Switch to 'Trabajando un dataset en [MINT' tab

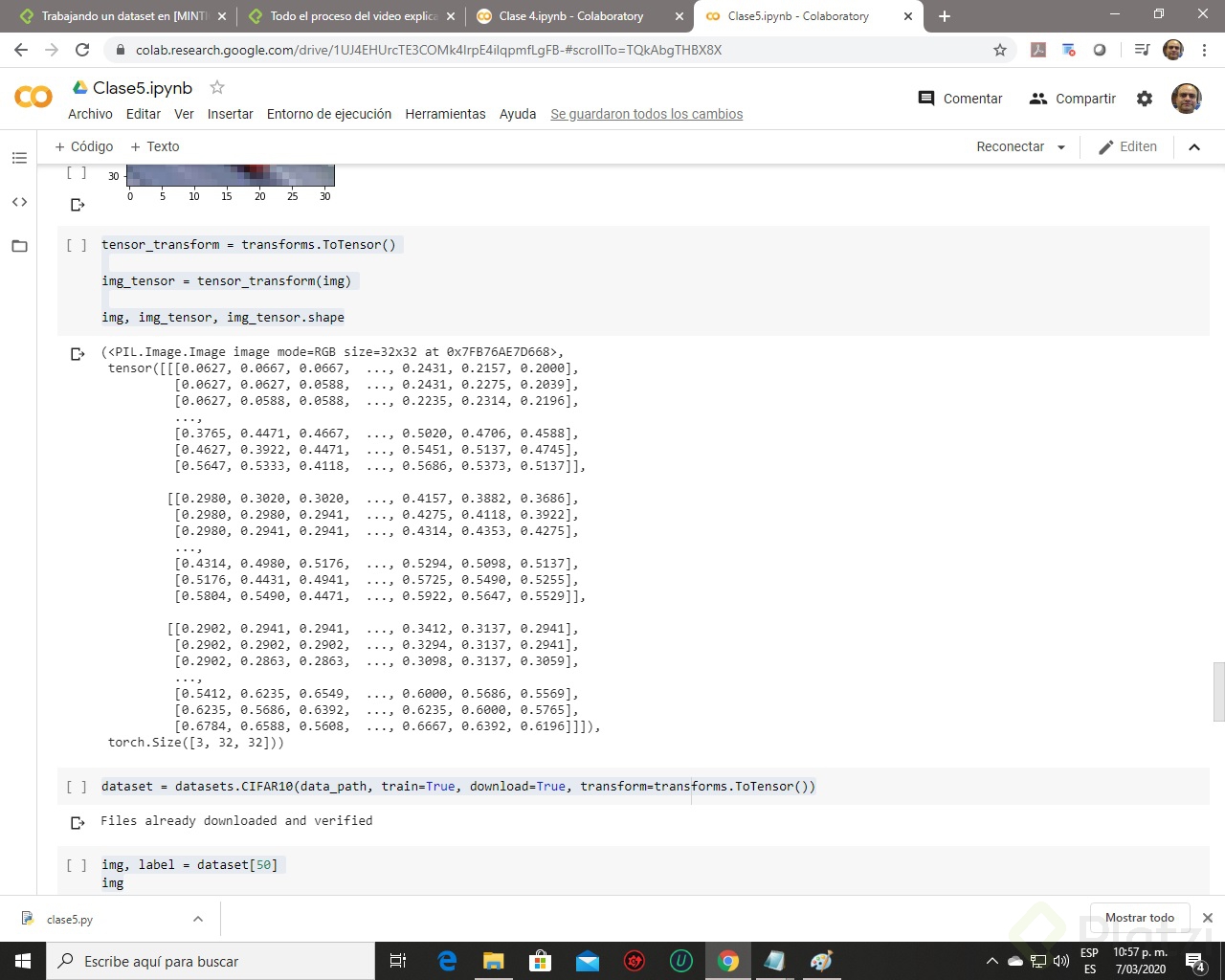coord(124,16)
